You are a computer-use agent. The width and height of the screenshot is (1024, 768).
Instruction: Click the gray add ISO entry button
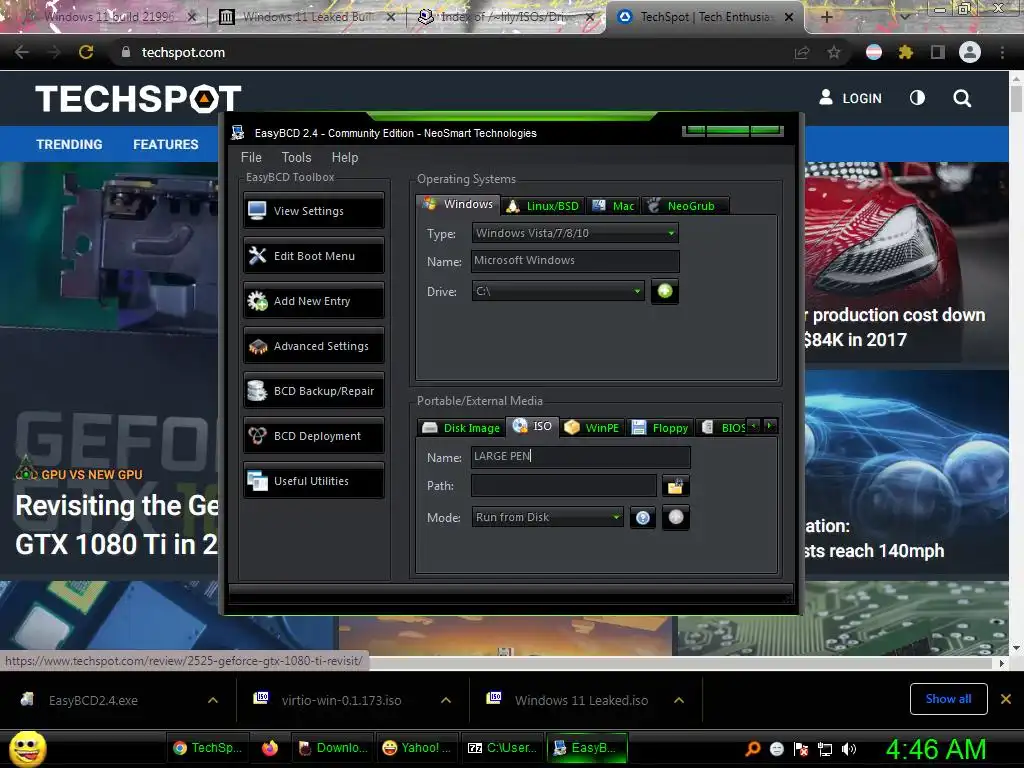(x=676, y=518)
